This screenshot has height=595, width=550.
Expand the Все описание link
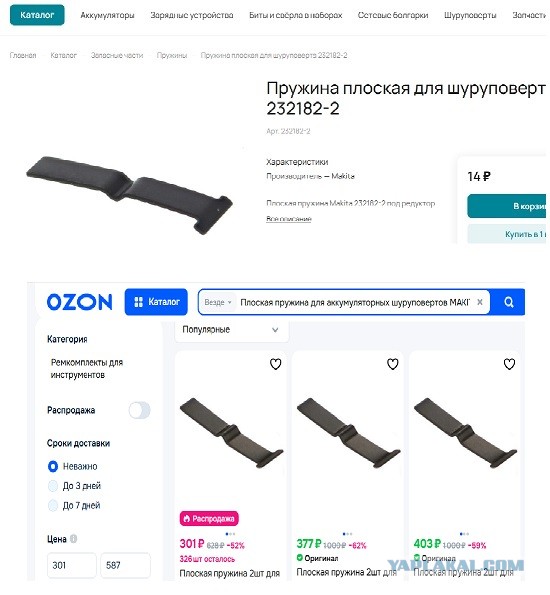288,219
